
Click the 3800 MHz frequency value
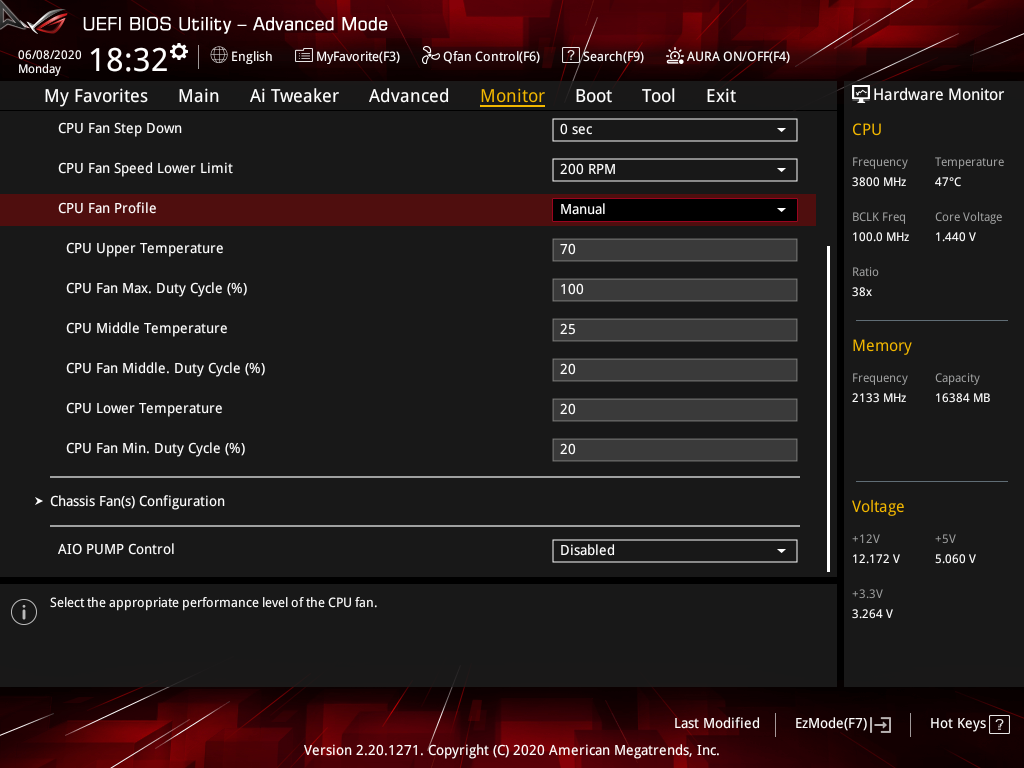[x=878, y=182]
